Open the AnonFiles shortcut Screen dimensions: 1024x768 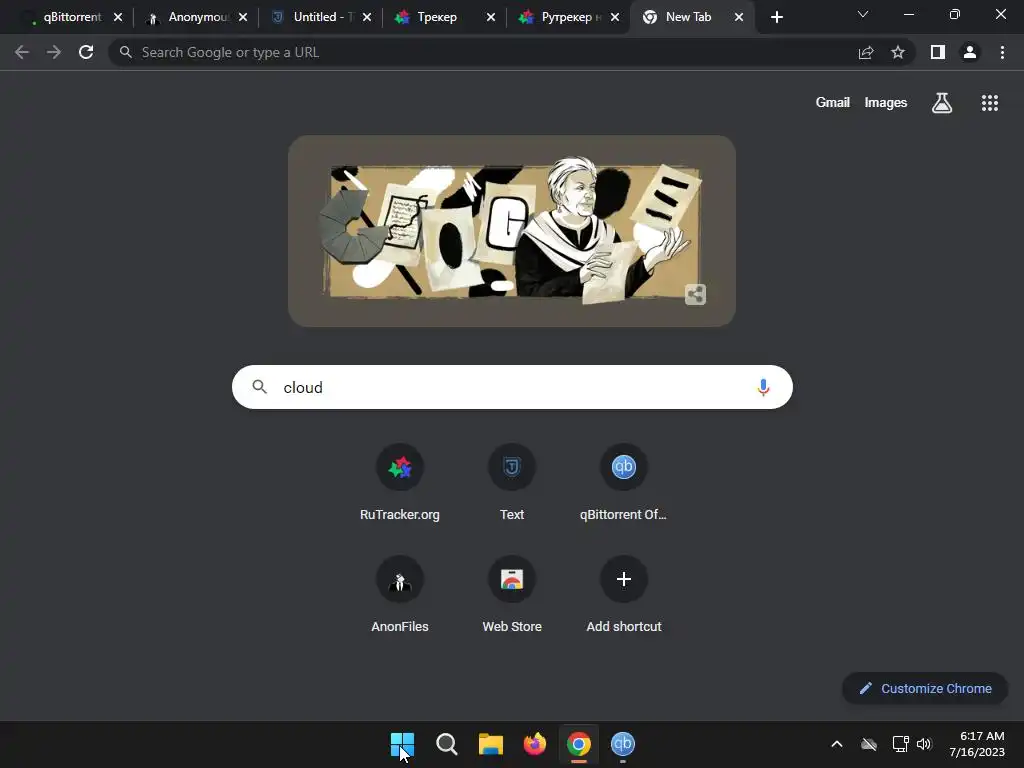point(400,595)
